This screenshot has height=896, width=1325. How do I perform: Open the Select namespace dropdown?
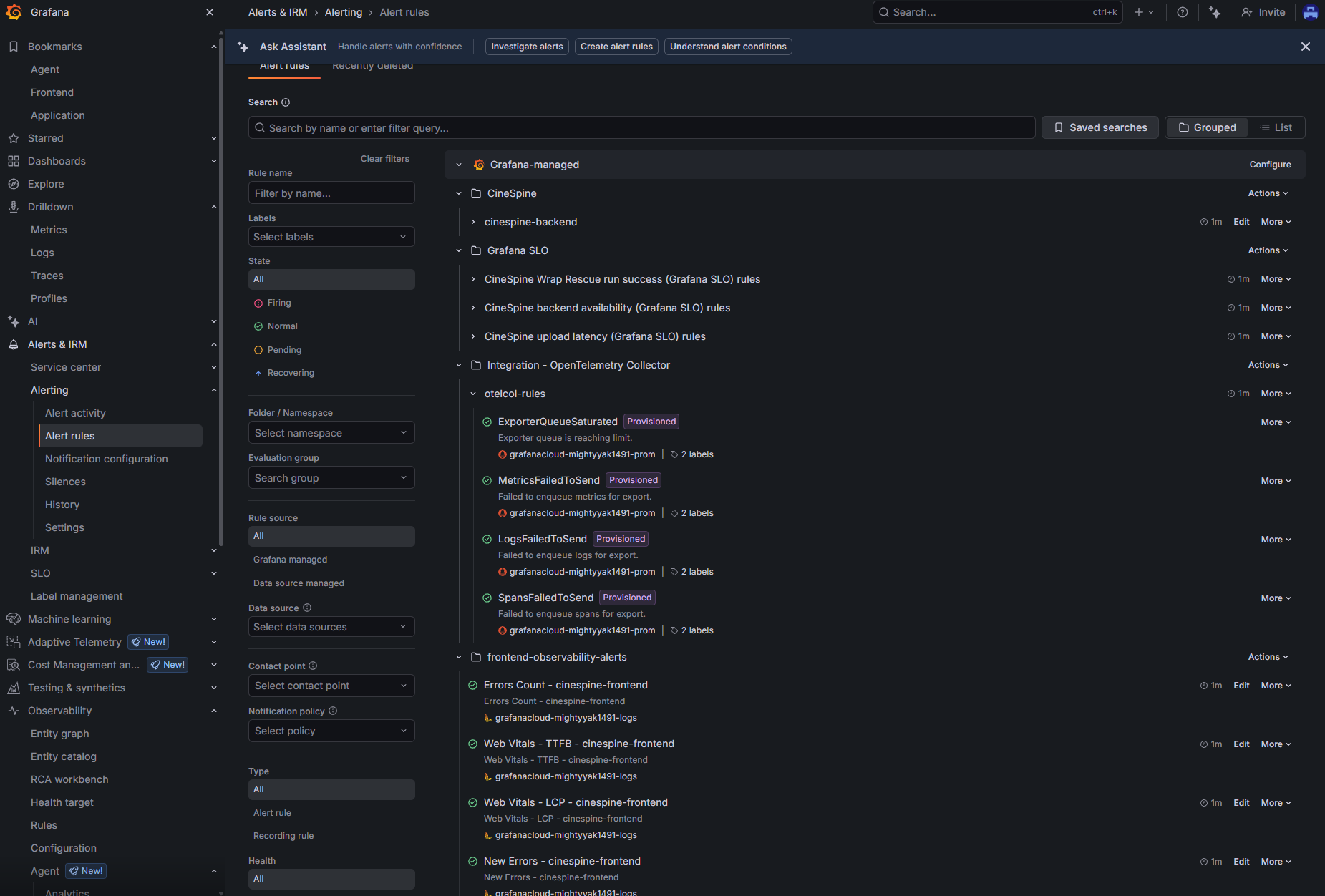pos(331,433)
